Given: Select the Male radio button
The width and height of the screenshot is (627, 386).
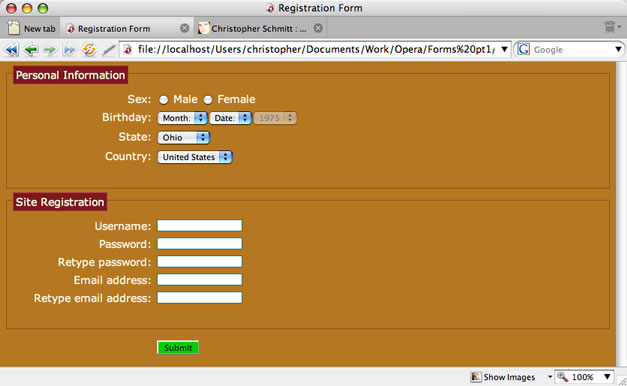Looking at the screenshot, I should pos(163,100).
